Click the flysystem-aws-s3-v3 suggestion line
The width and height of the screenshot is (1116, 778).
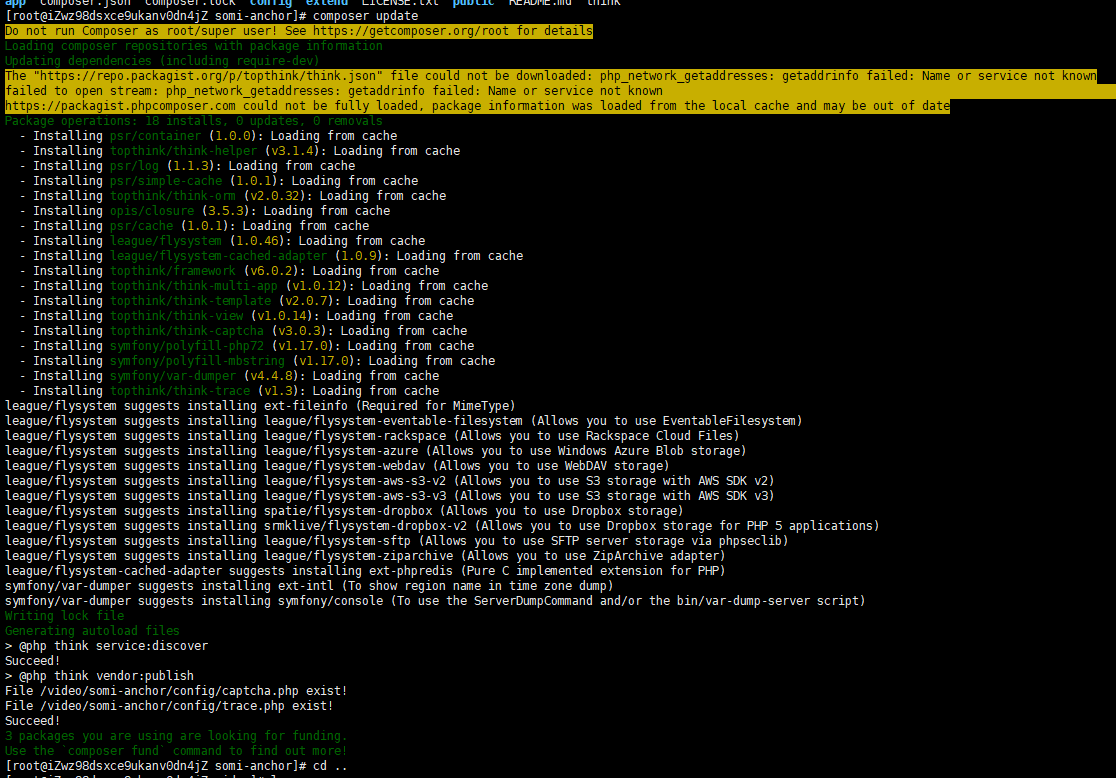point(390,495)
